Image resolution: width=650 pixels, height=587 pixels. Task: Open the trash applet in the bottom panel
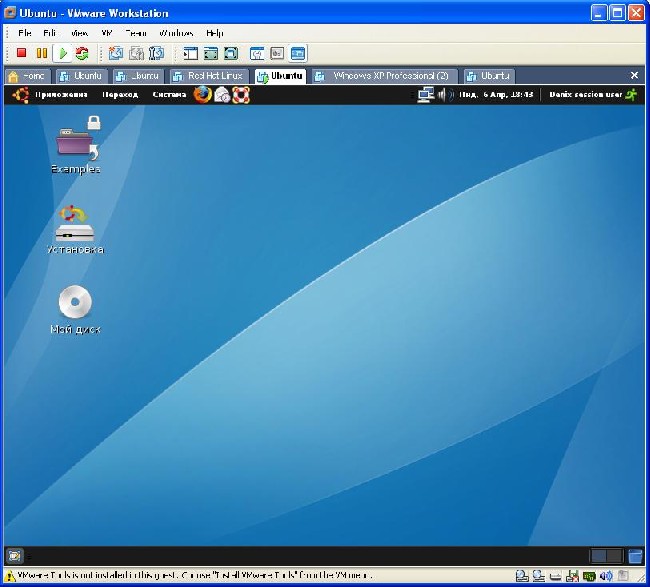(635, 556)
